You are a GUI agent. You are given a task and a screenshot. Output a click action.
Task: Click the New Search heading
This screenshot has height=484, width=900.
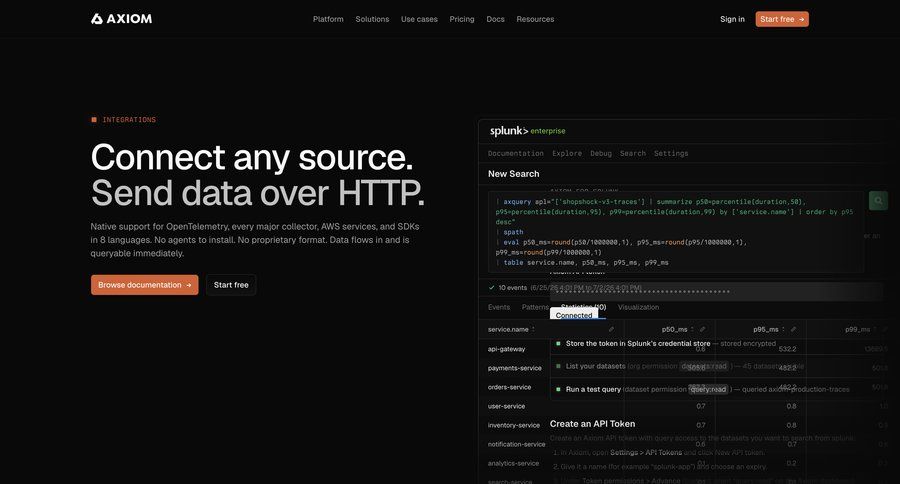click(514, 173)
